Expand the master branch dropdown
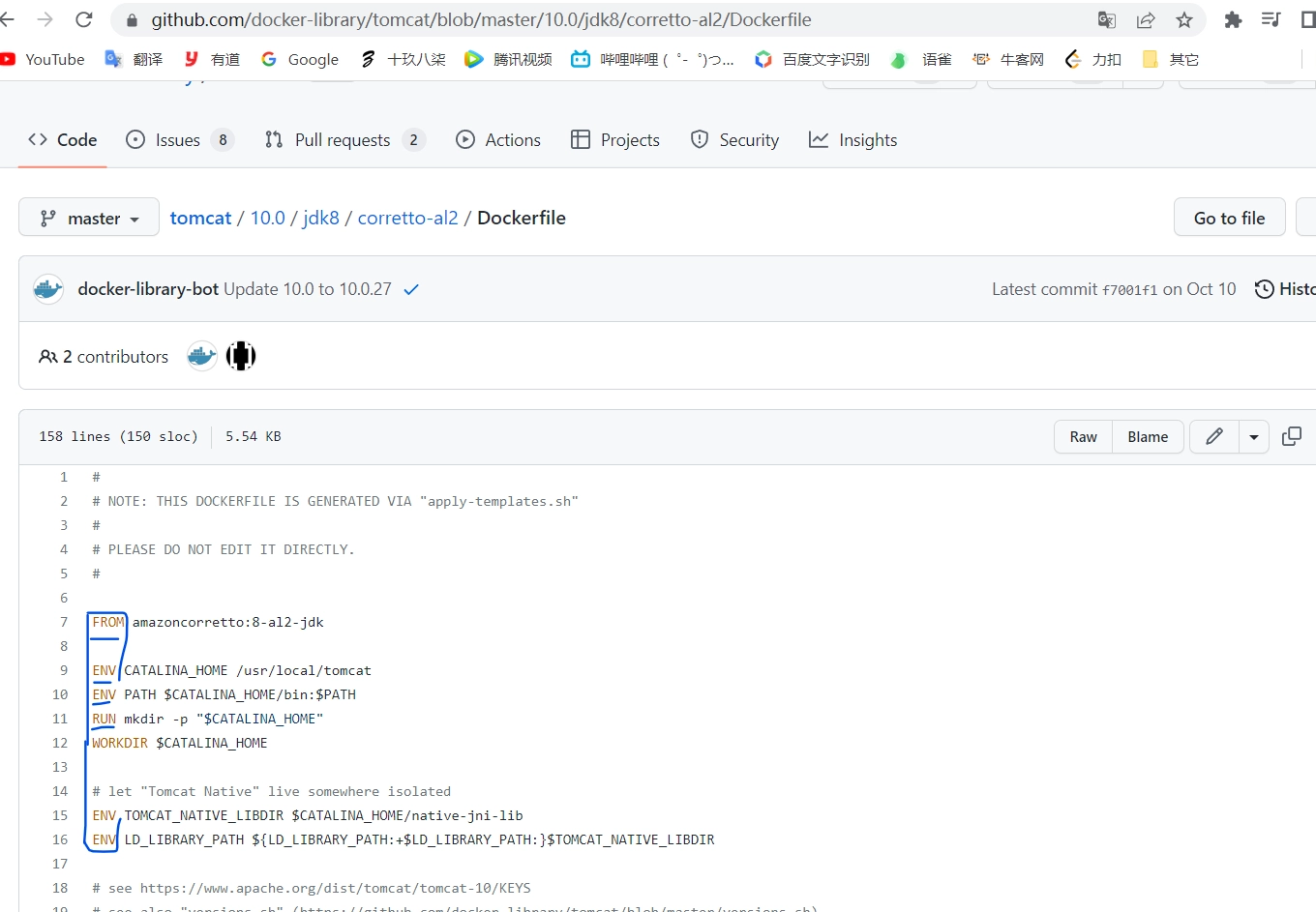 (89, 219)
